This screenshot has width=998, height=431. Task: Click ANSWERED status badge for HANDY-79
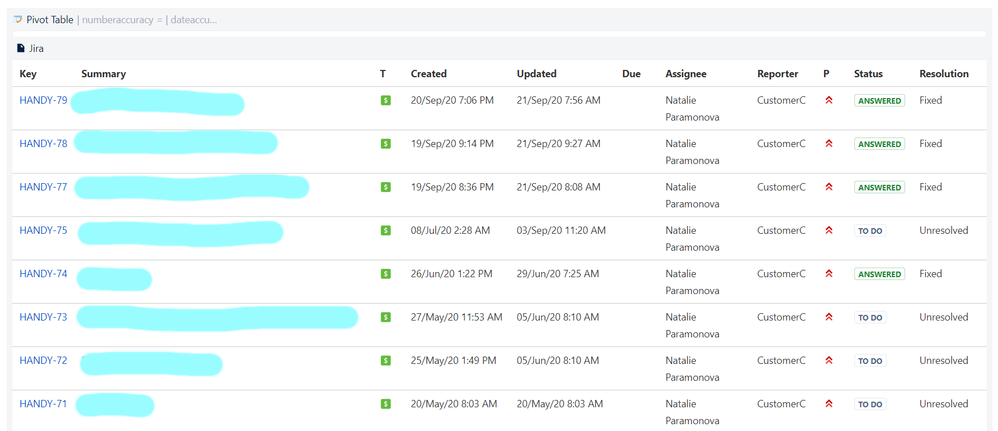[879, 101]
